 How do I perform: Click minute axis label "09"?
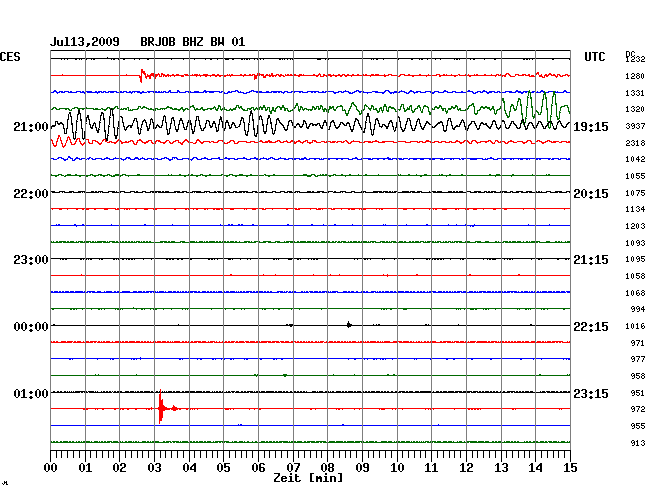tap(362, 468)
